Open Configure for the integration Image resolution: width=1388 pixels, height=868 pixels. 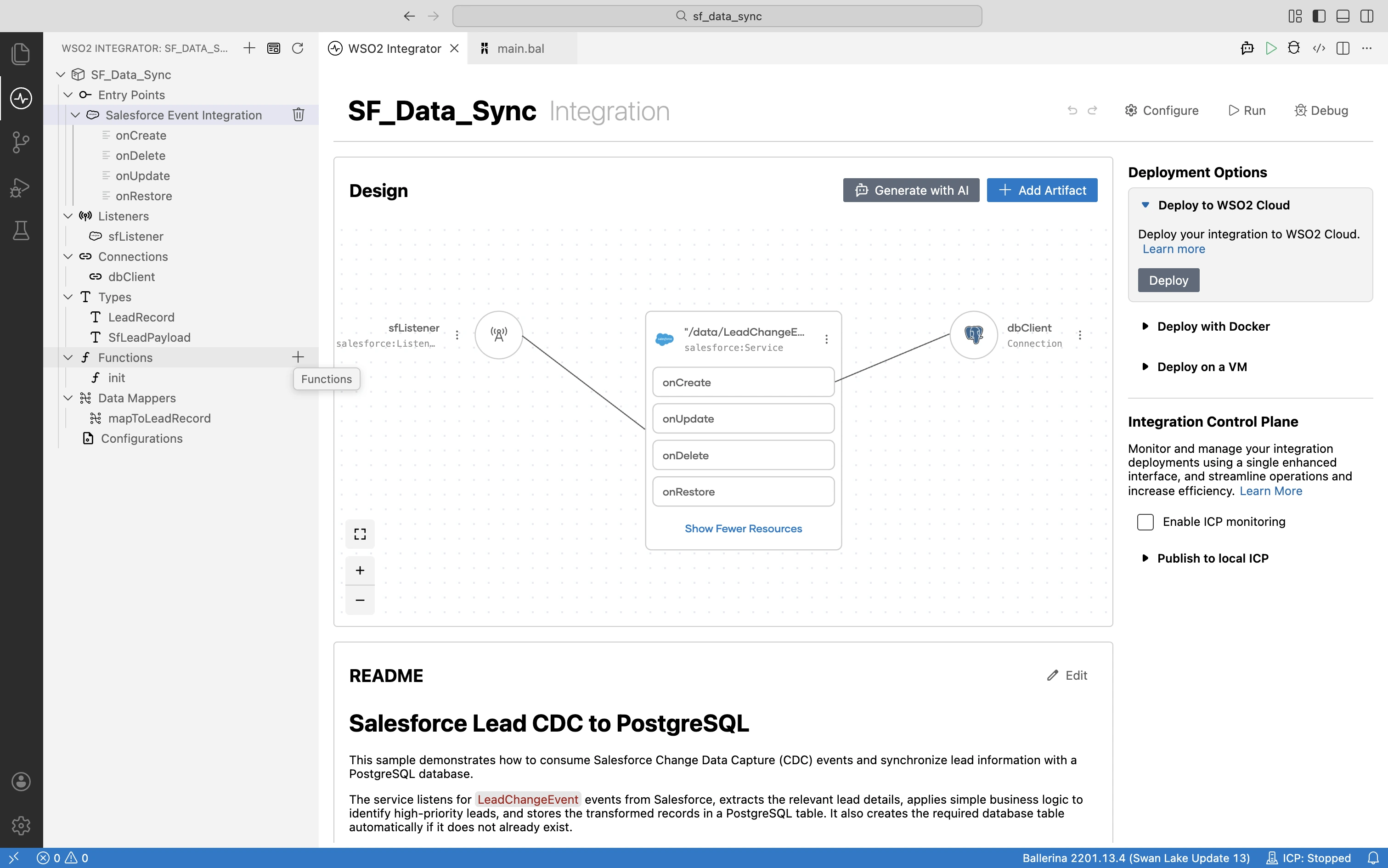click(1161, 110)
